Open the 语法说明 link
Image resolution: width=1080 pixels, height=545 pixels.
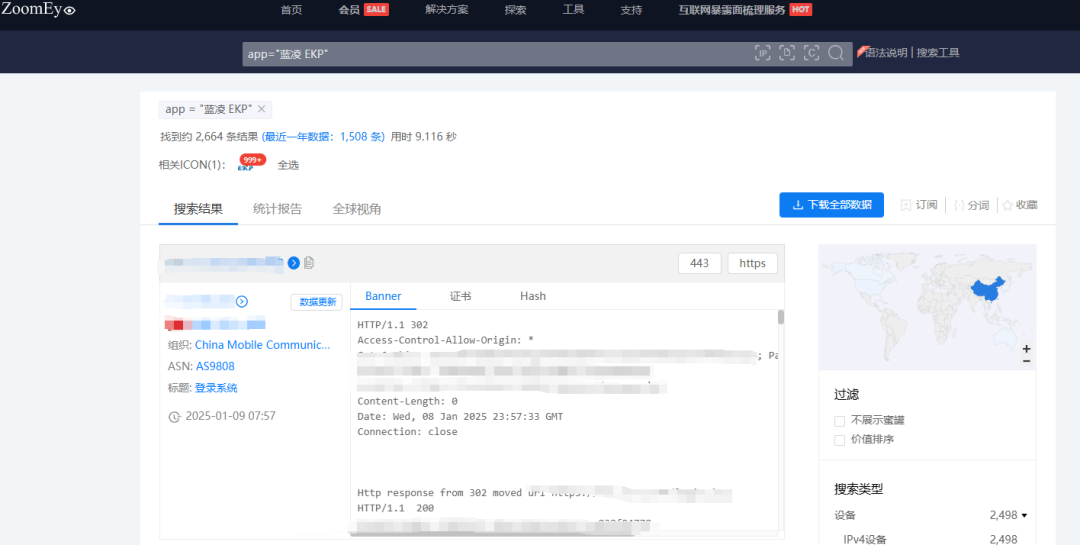point(886,52)
